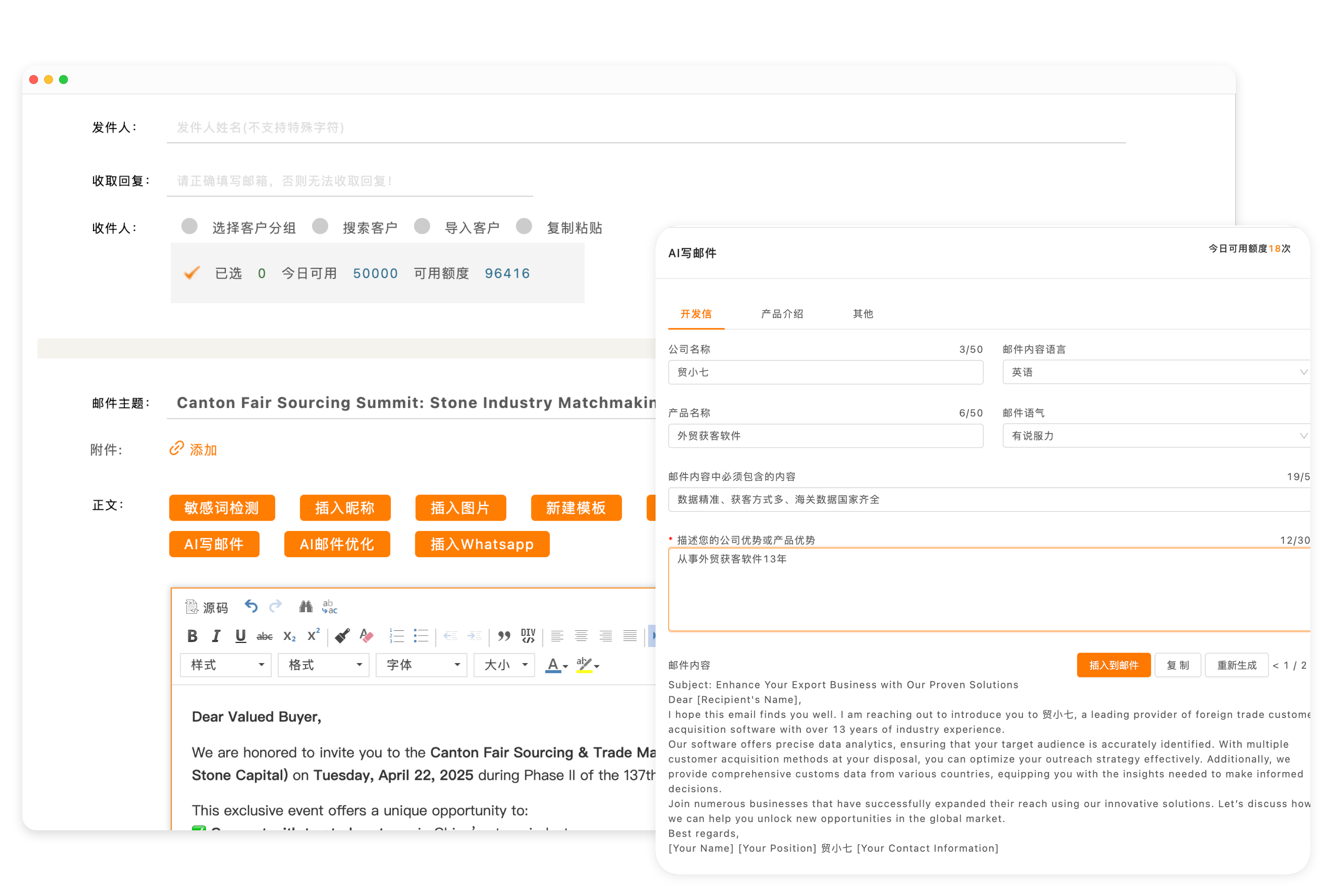1344x896 pixels.
Task: Apply subscript formatting
Action: pos(289,636)
